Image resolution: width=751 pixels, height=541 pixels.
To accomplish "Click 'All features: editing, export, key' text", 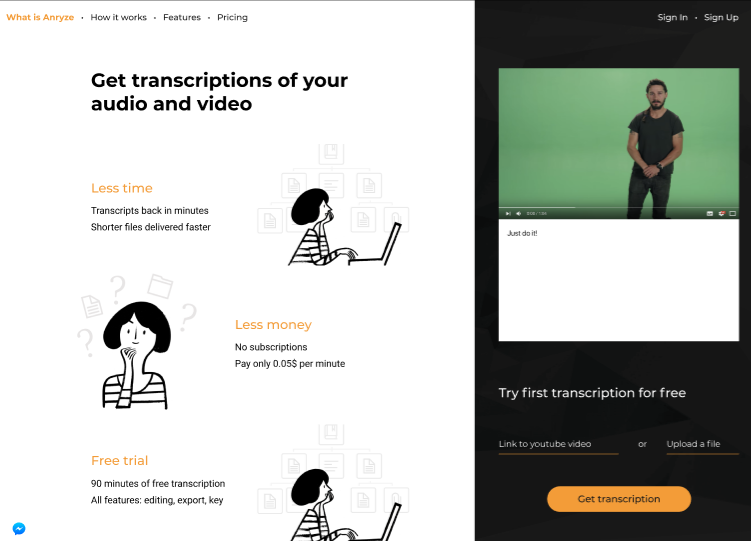I will [x=157, y=500].
